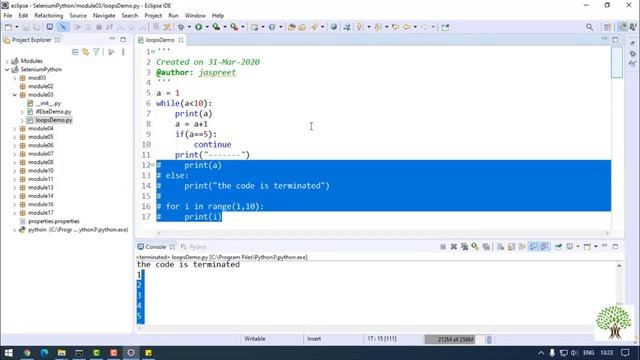Toggle Show Console on Standard Output change
Viewport: 640px width, 360px height.
click(x=533, y=247)
